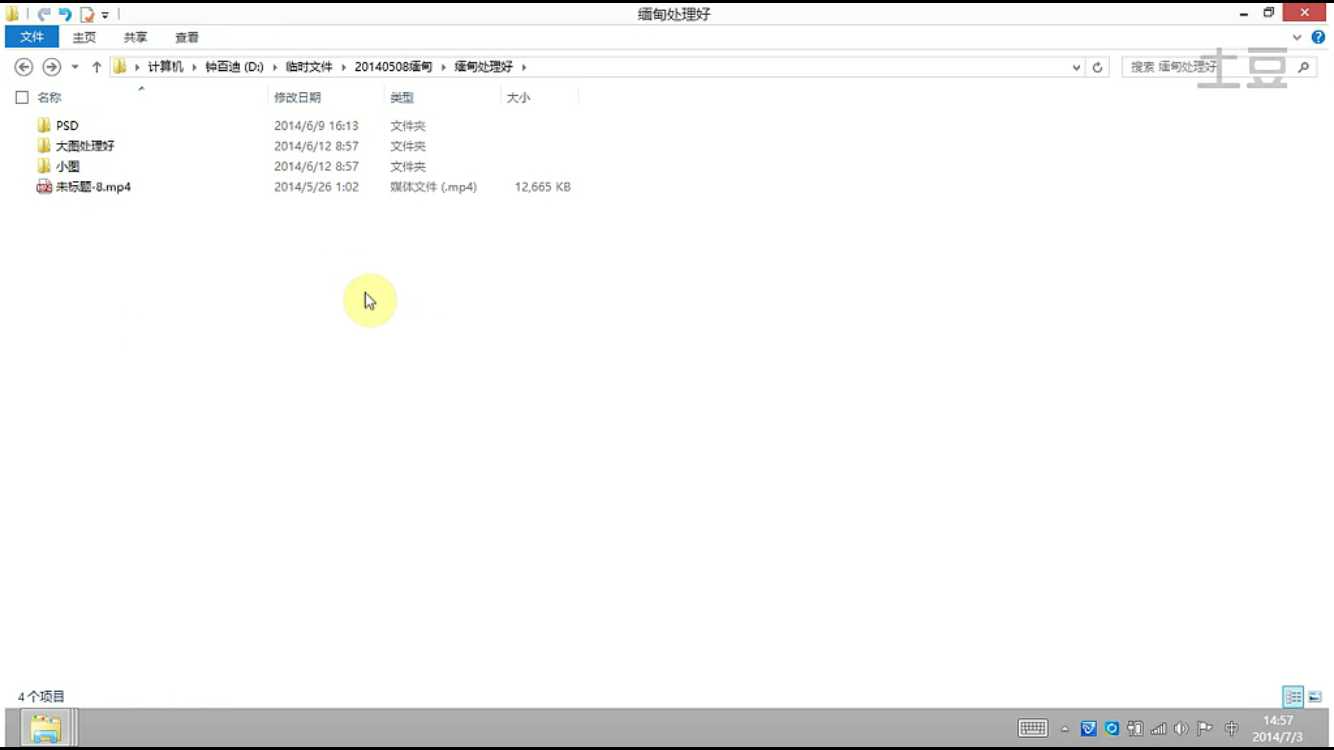
Task: Click the blue circle tray icon
Action: point(1111,729)
